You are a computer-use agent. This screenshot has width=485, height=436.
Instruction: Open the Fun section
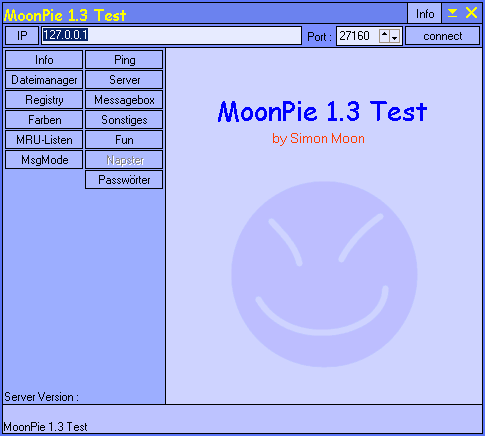124,140
